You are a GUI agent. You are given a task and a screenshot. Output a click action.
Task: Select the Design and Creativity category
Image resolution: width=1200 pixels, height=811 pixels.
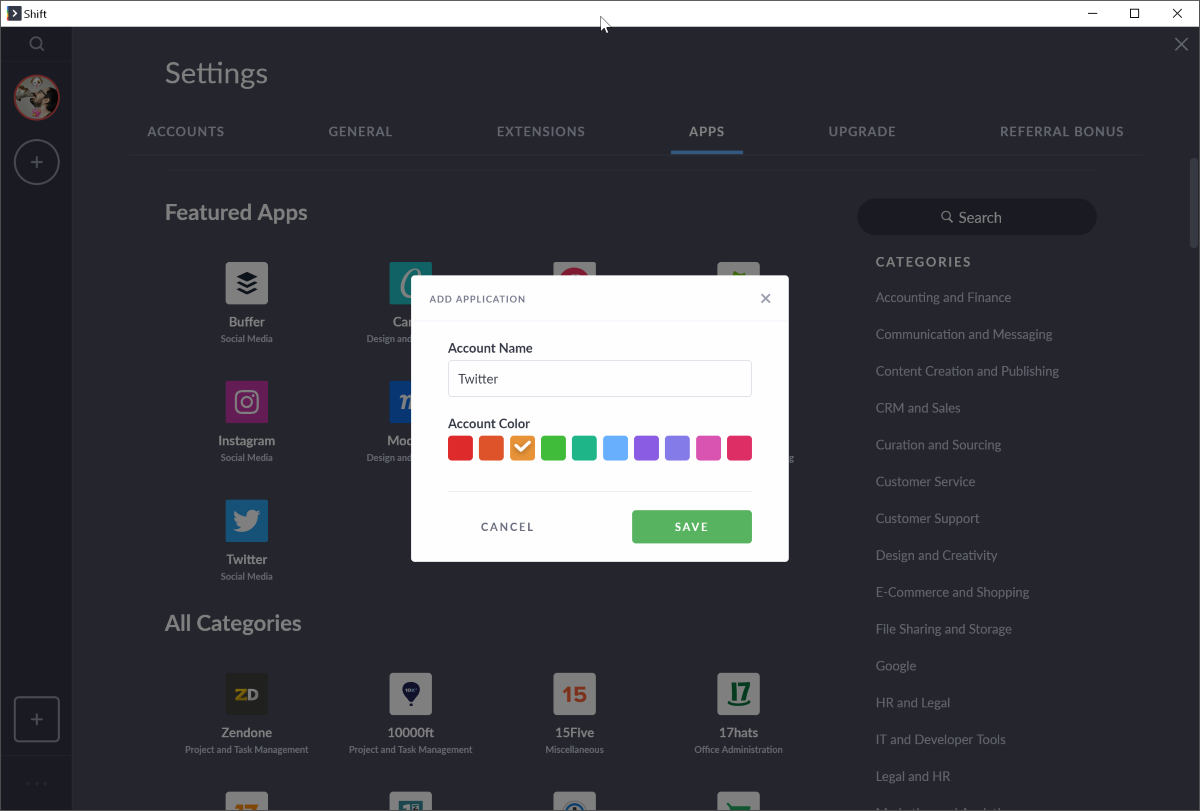[936, 555]
